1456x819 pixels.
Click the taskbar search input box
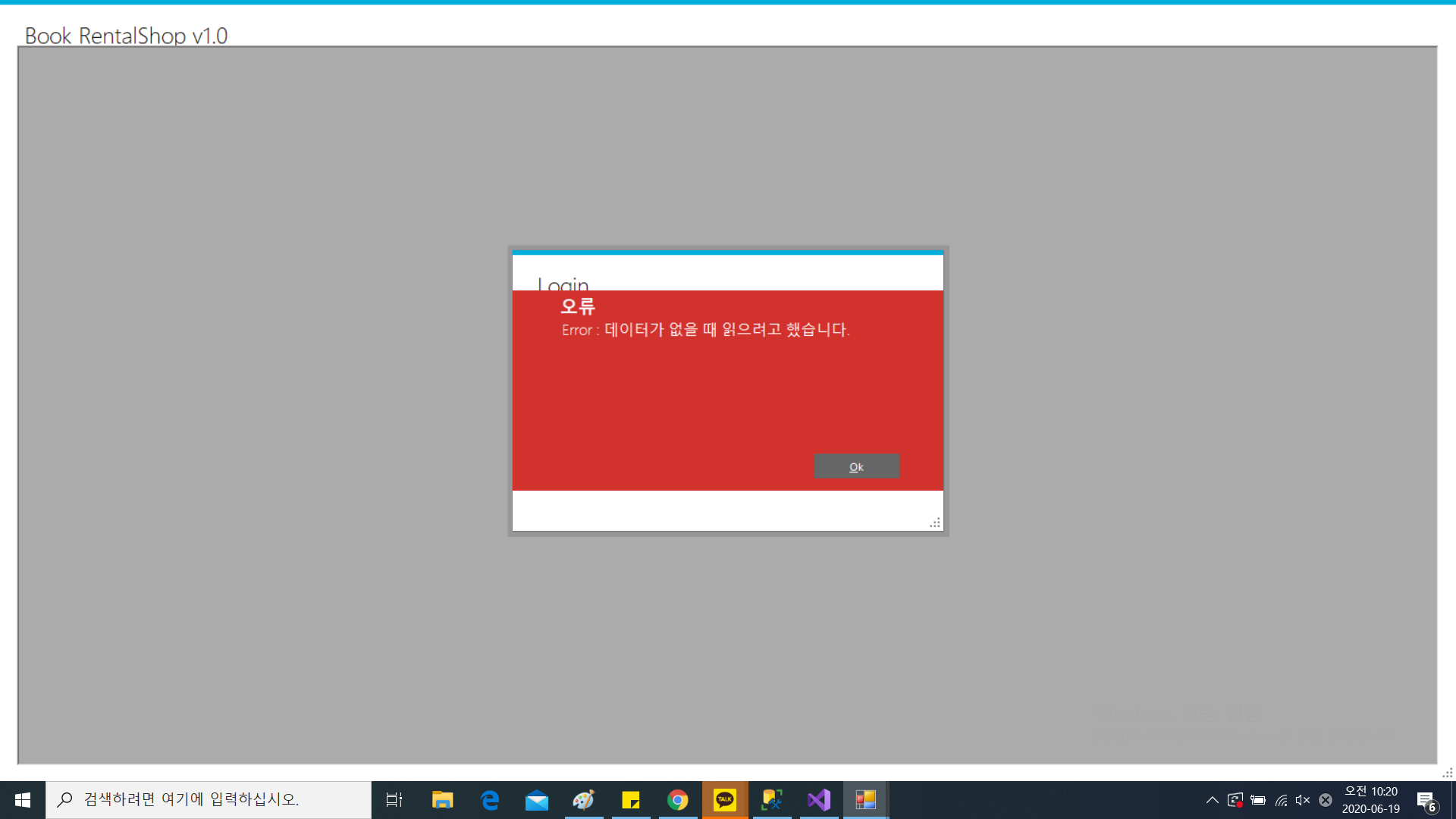[x=209, y=800]
